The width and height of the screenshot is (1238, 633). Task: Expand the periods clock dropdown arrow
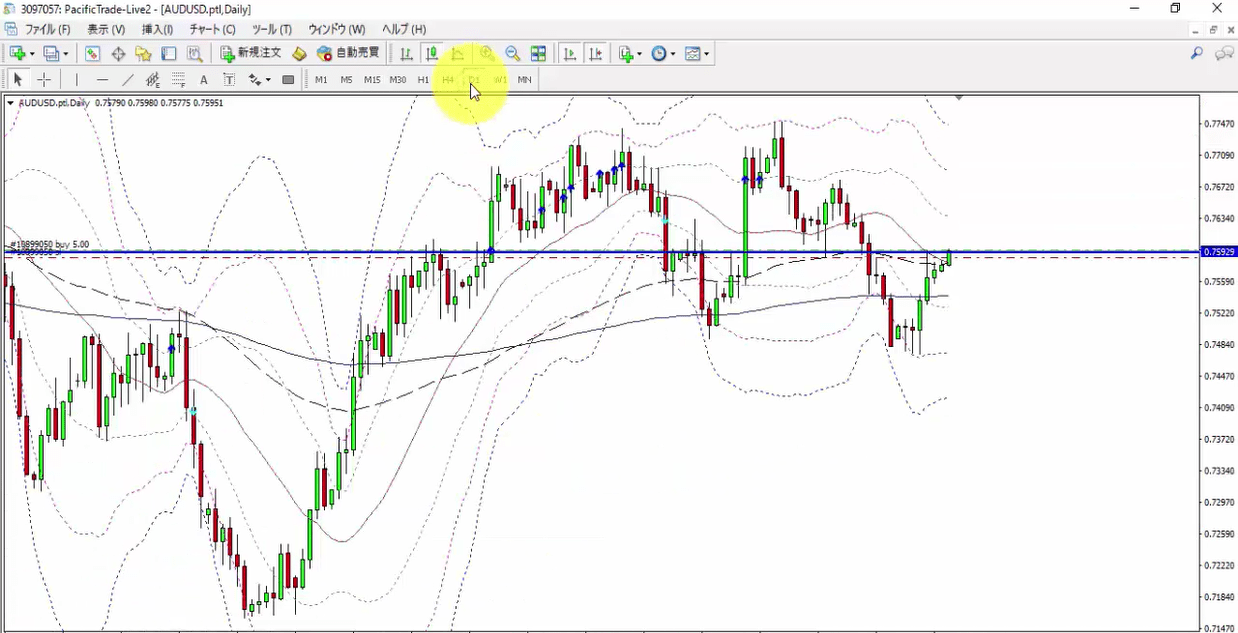[x=673, y=54]
